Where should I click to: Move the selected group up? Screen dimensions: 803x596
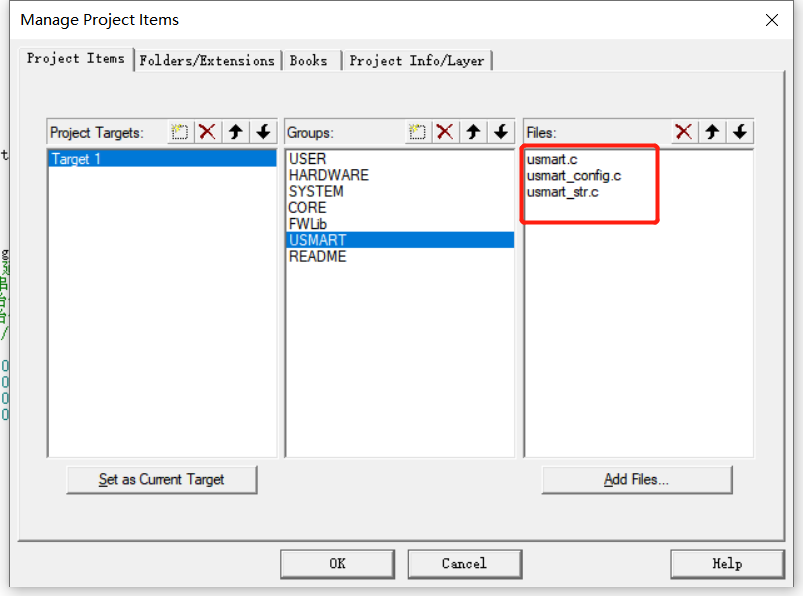pyautogui.click(x=473, y=132)
